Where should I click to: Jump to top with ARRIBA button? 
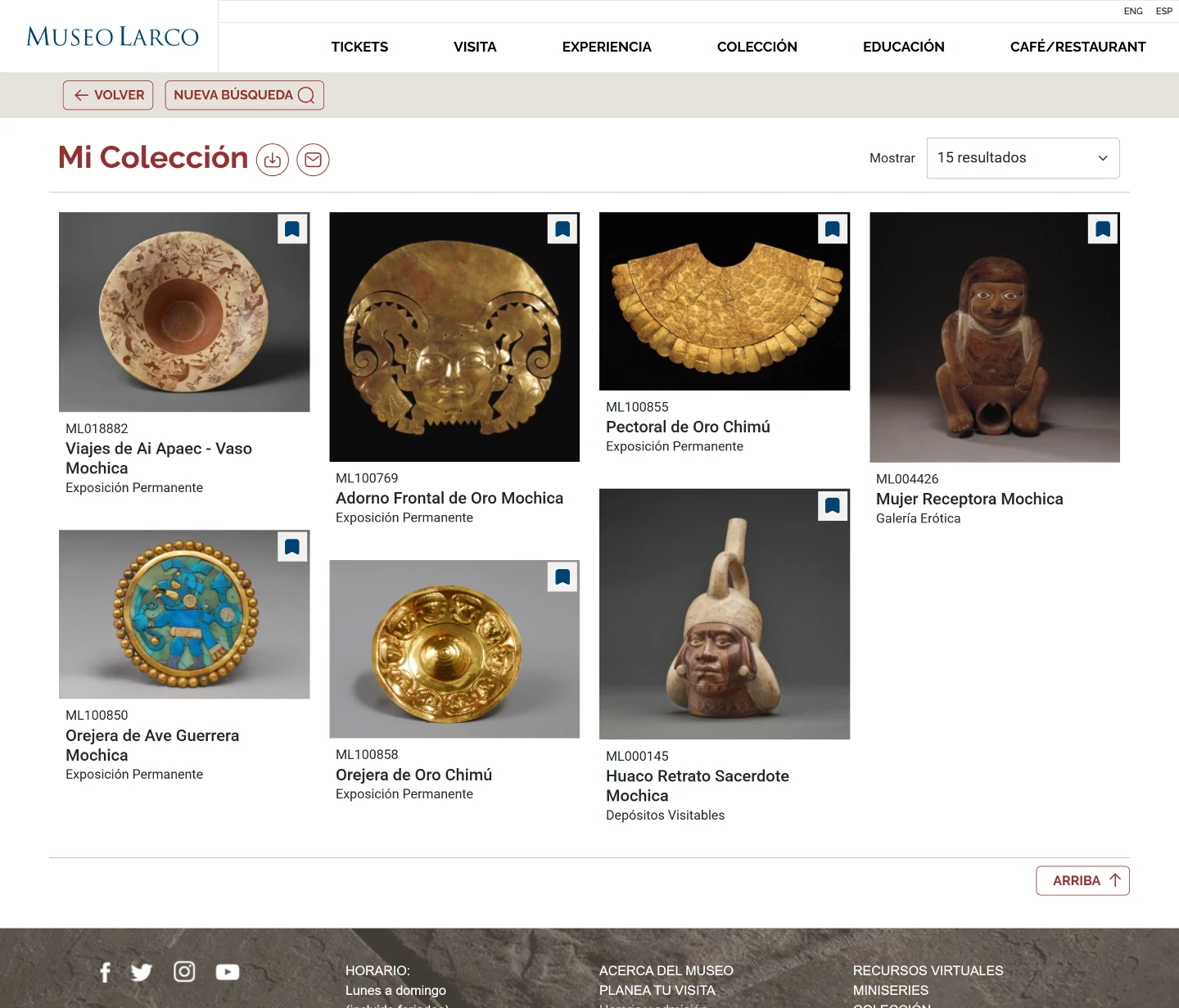[x=1082, y=881]
